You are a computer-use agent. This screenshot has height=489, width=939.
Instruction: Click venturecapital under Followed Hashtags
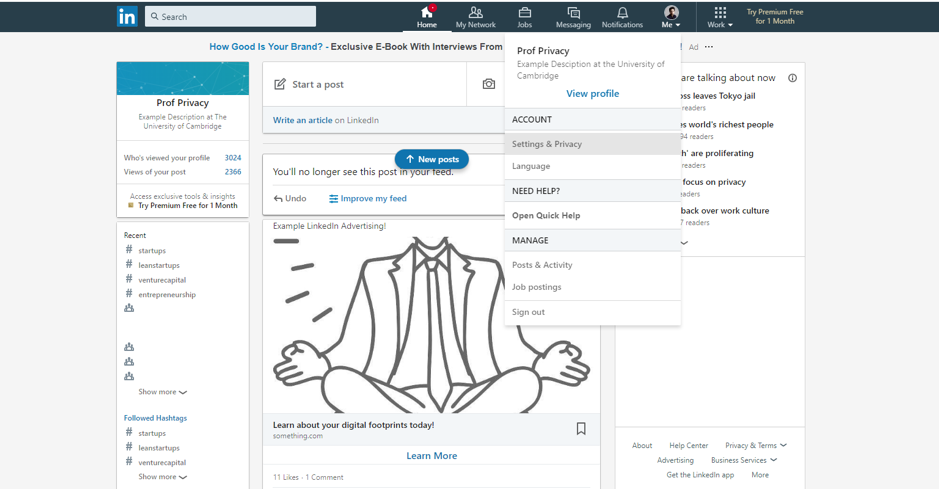[162, 463]
